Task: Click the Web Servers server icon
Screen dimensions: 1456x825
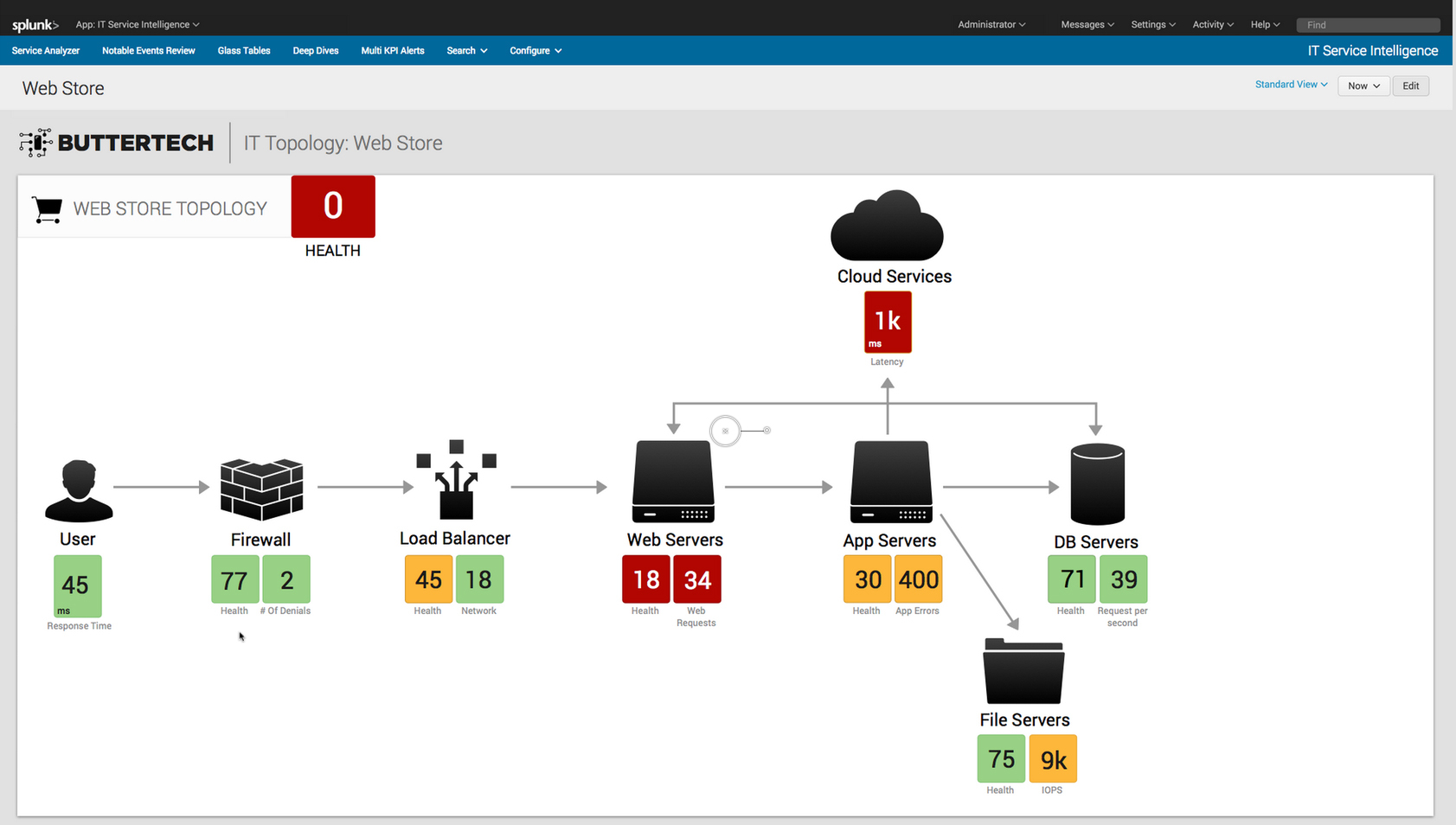Action: pyautogui.click(x=674, y=482)
